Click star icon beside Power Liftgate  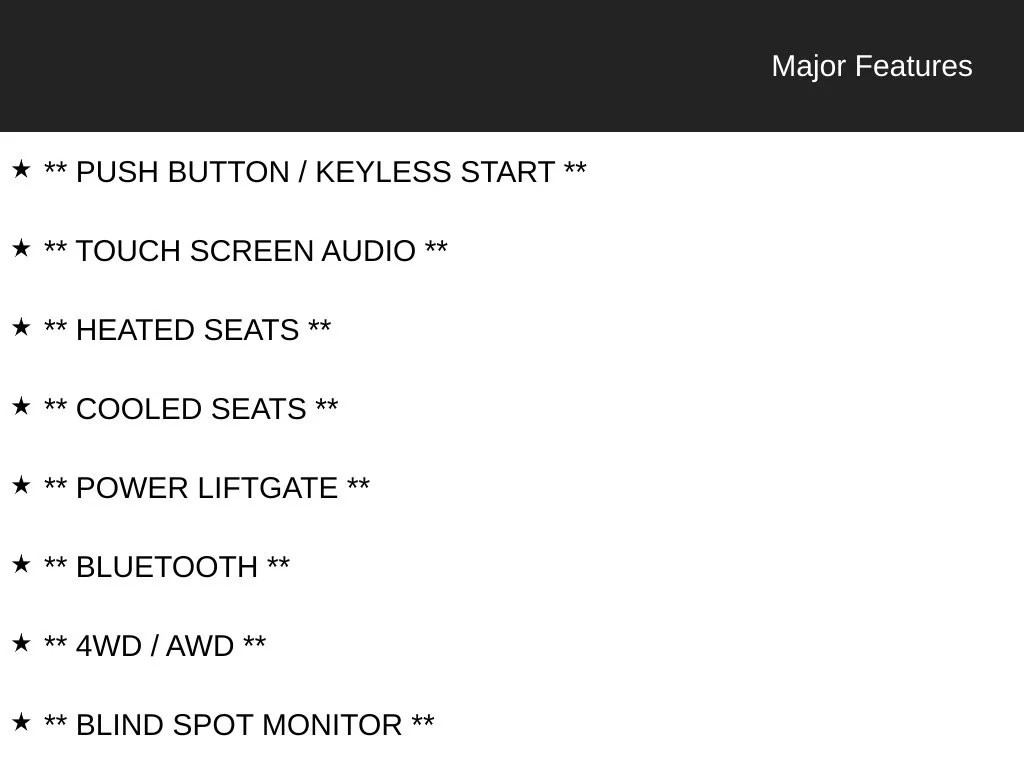[21, 485]
